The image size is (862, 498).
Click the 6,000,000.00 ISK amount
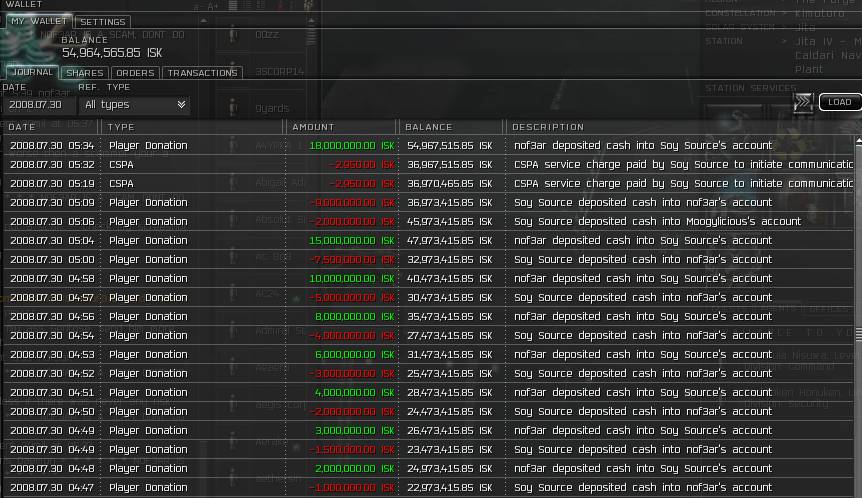pyautogui.click(x=355, y=355)
